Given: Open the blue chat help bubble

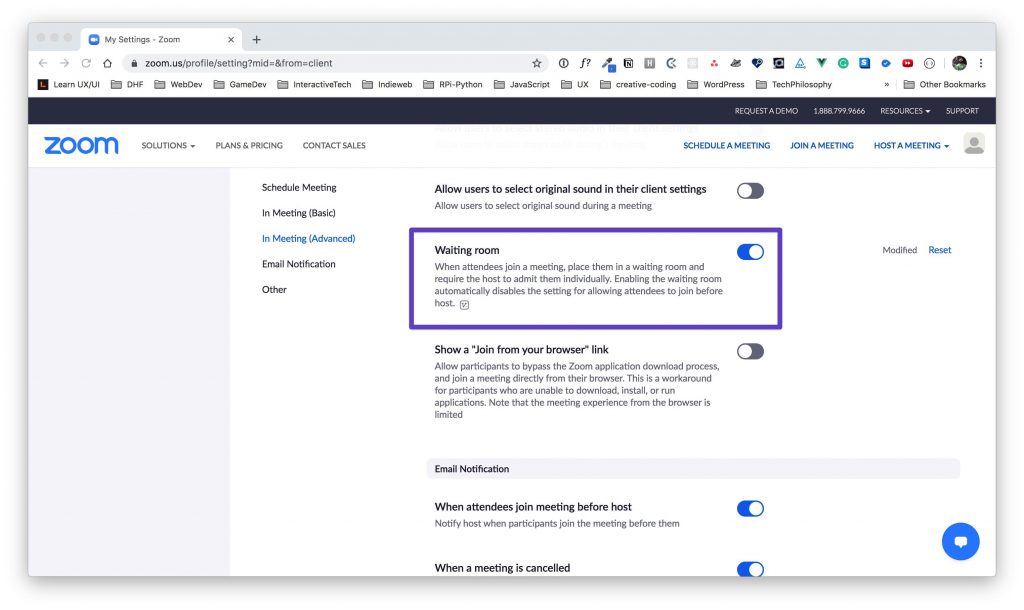Looking at the screenshot, I should pyautogui.click(x=960, y=541).
